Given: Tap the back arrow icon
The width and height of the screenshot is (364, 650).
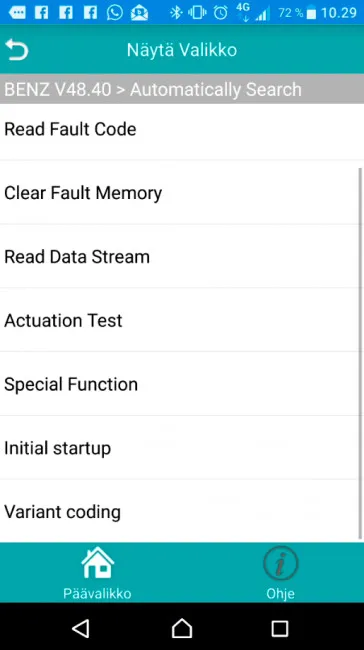Looking at the screenshot, I should pyautogui.click(x=17, y=50).
